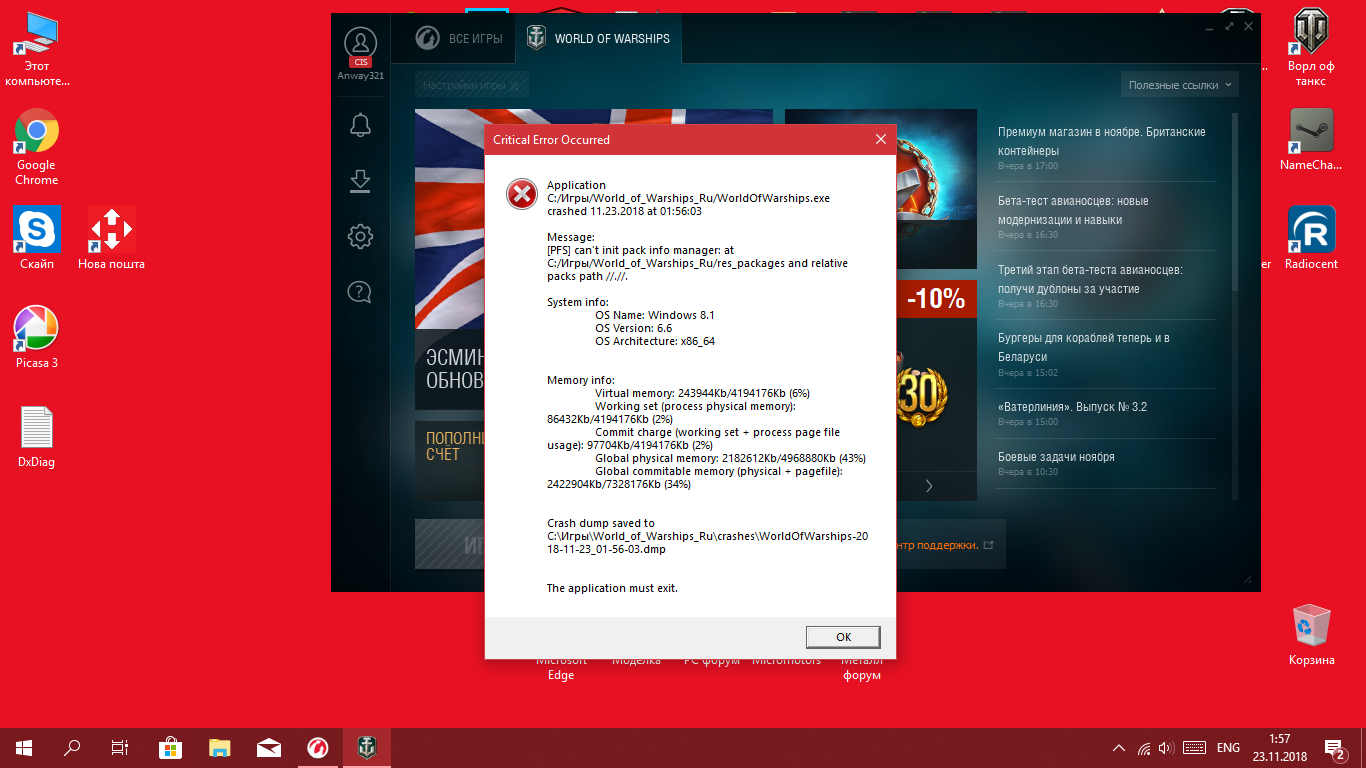Switch to the ВСЕ ИГРЫ tab
This screenshot has height=768, width=1366.
459,39
